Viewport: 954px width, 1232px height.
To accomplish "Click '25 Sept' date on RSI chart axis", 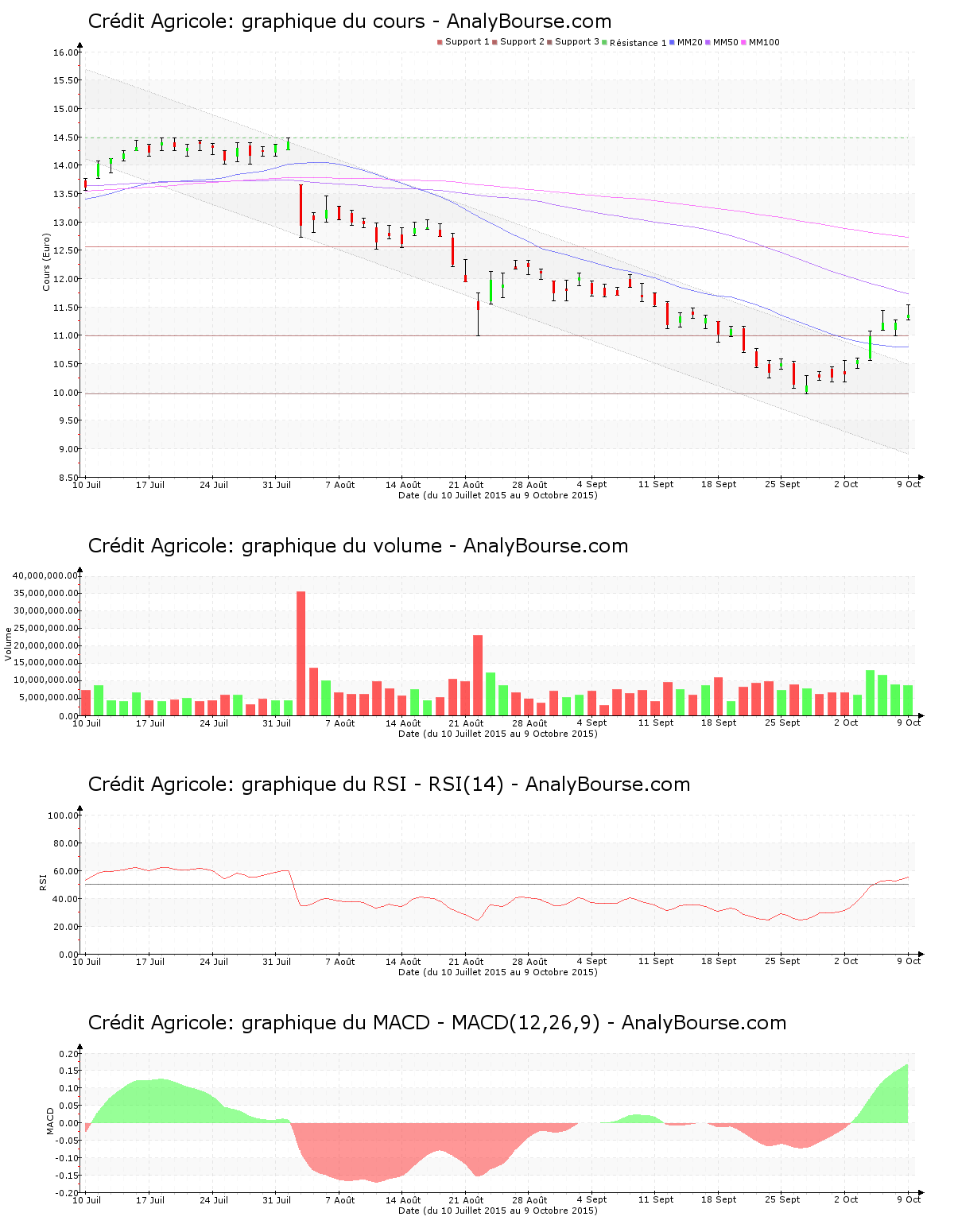I will coord(782,962).
